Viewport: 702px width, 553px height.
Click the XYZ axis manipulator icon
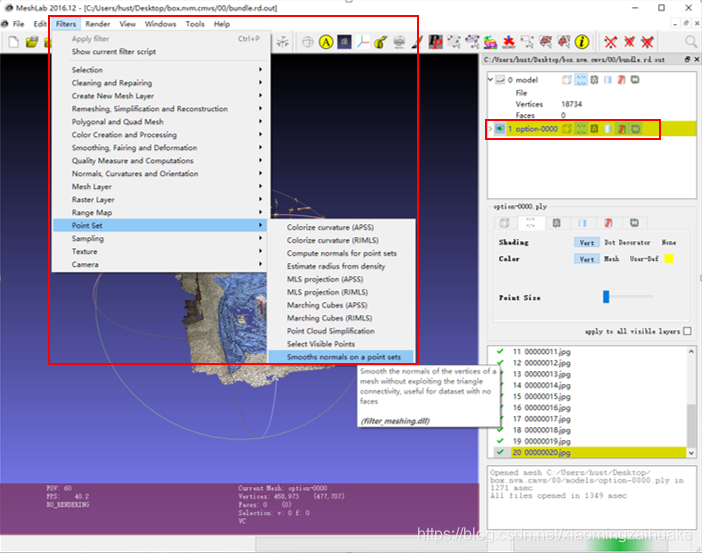point(363,42)
